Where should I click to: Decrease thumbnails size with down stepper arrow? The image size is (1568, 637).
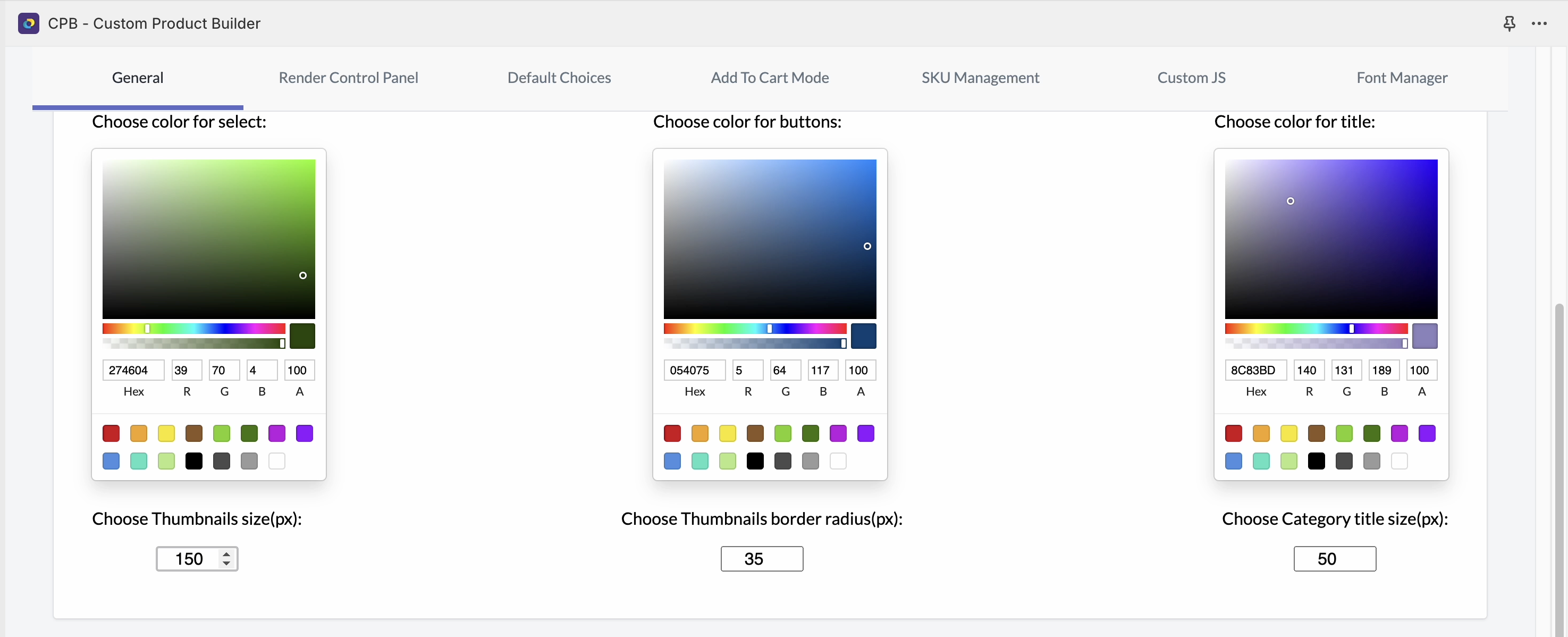coord(226,564)
